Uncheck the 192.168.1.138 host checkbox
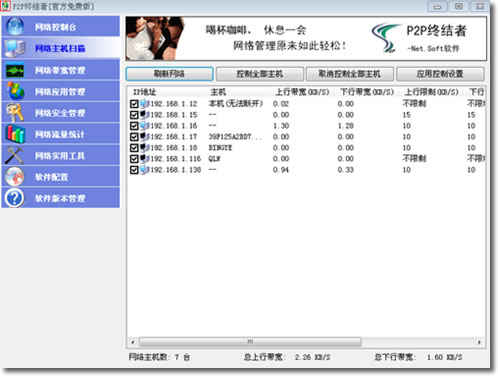This screenshot has width=498, height=376. pyautogui.click(x=134, y=170)
